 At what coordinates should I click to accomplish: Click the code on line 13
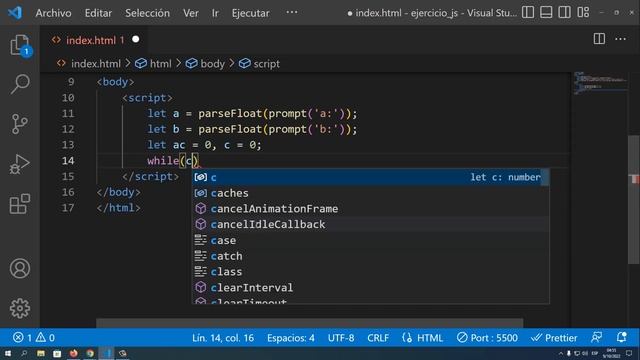click(204, 145)
